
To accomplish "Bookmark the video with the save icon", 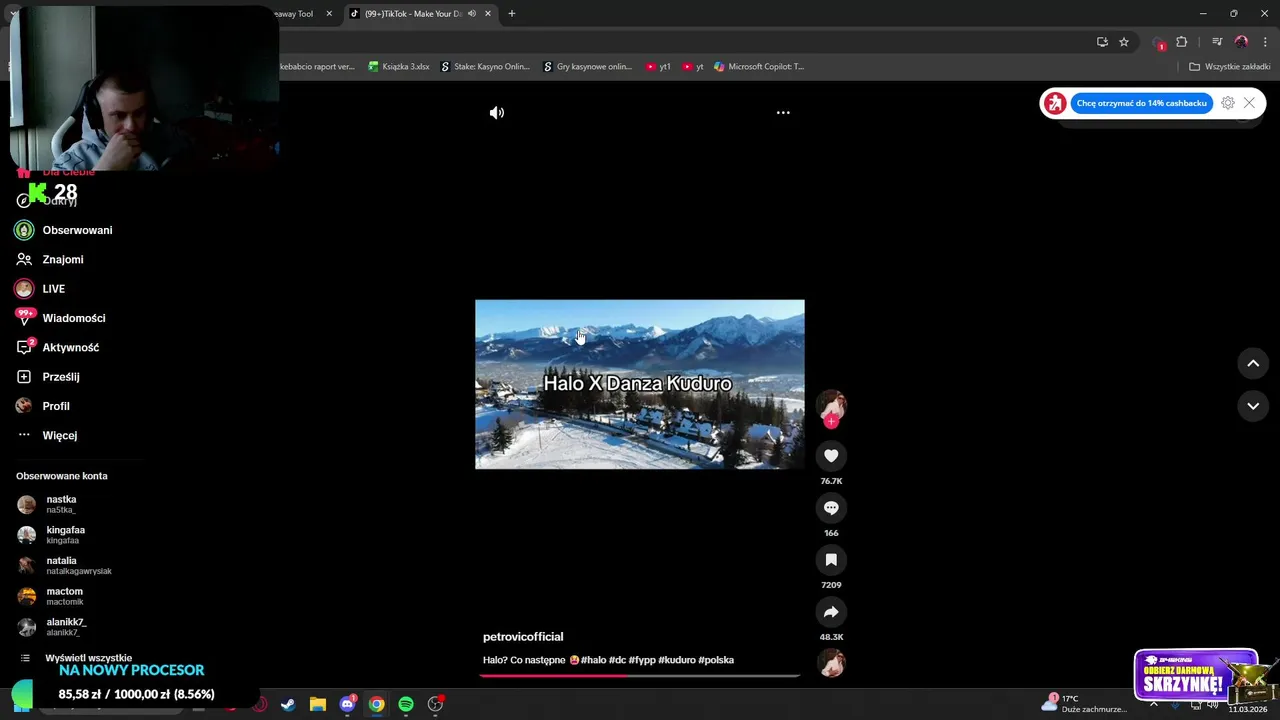I will 831,560.
